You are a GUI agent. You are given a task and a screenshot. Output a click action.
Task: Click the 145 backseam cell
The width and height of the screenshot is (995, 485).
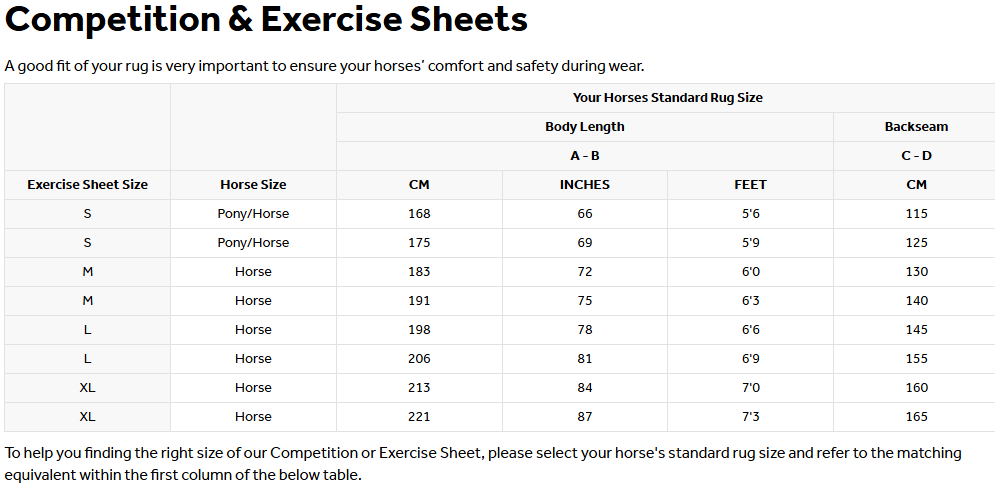(916, 330)
